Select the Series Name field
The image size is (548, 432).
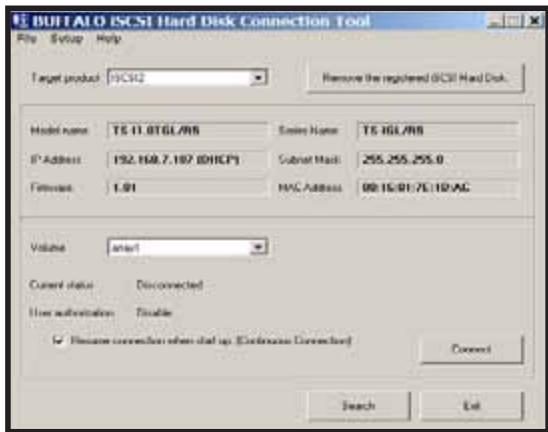(x=437, y=130)
